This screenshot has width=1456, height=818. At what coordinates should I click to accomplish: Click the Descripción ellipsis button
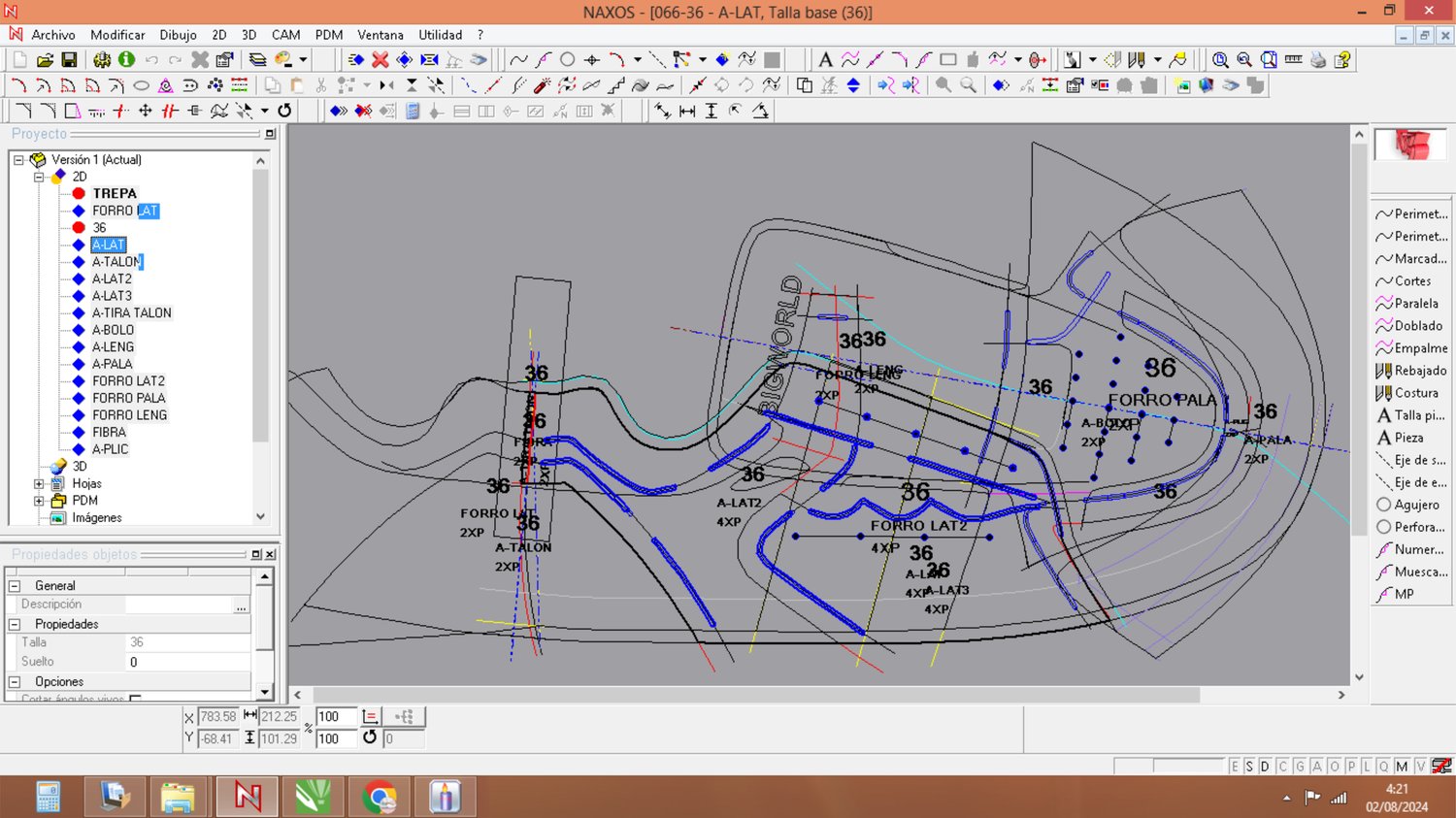(241, 605)
